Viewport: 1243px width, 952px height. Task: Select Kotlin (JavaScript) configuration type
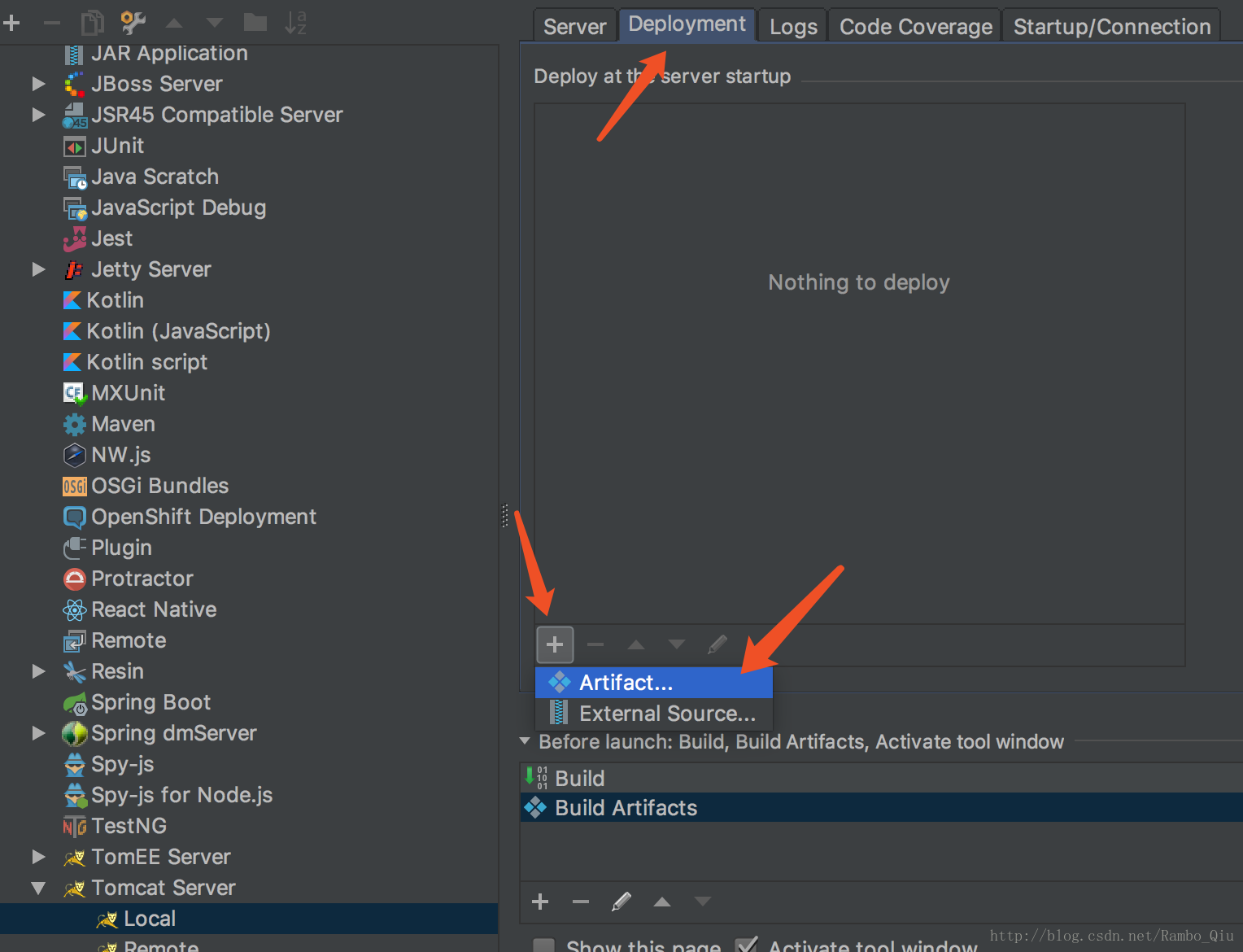(249, 331)
